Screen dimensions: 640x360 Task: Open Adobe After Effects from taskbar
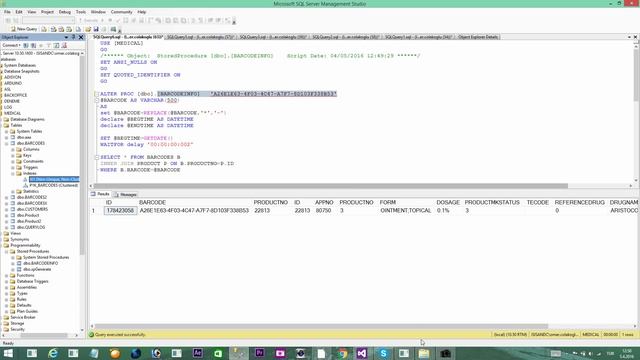tap(198, 353)
